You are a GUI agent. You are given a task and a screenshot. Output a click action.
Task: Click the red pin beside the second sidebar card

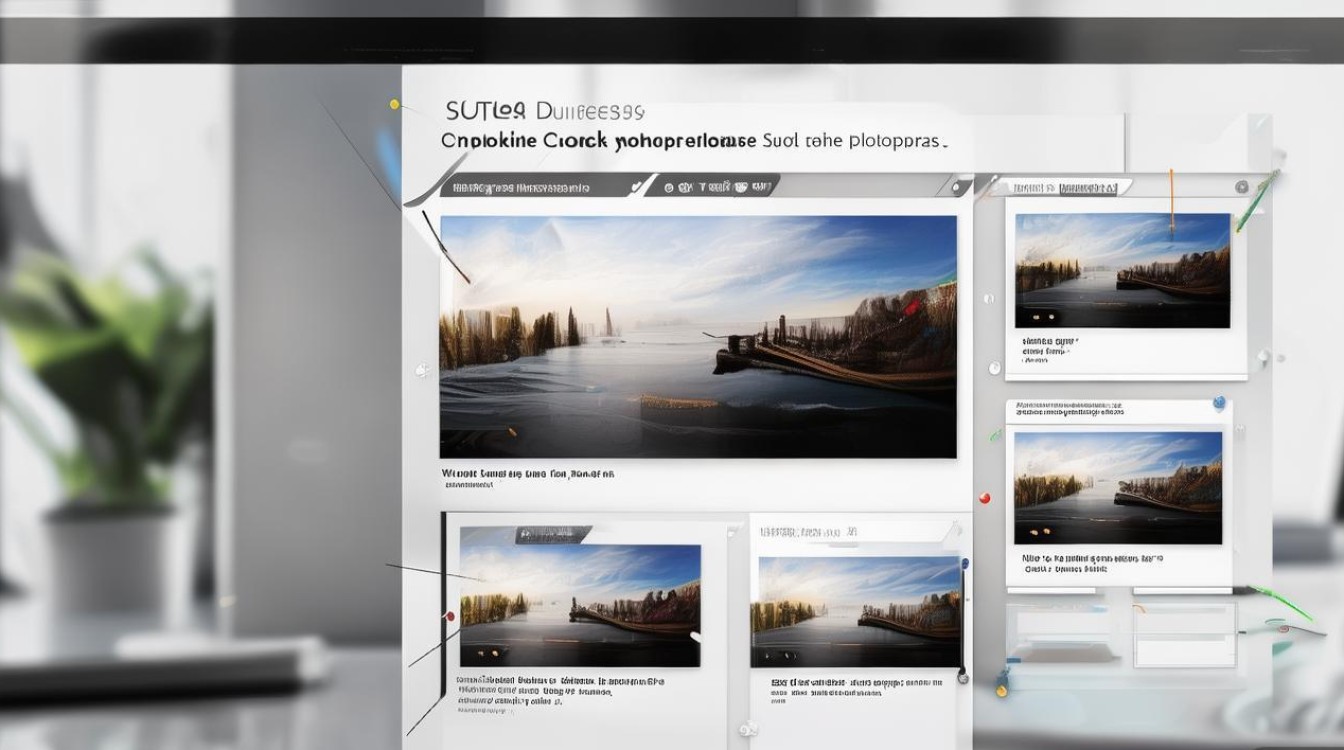click(x=984, y=497)
